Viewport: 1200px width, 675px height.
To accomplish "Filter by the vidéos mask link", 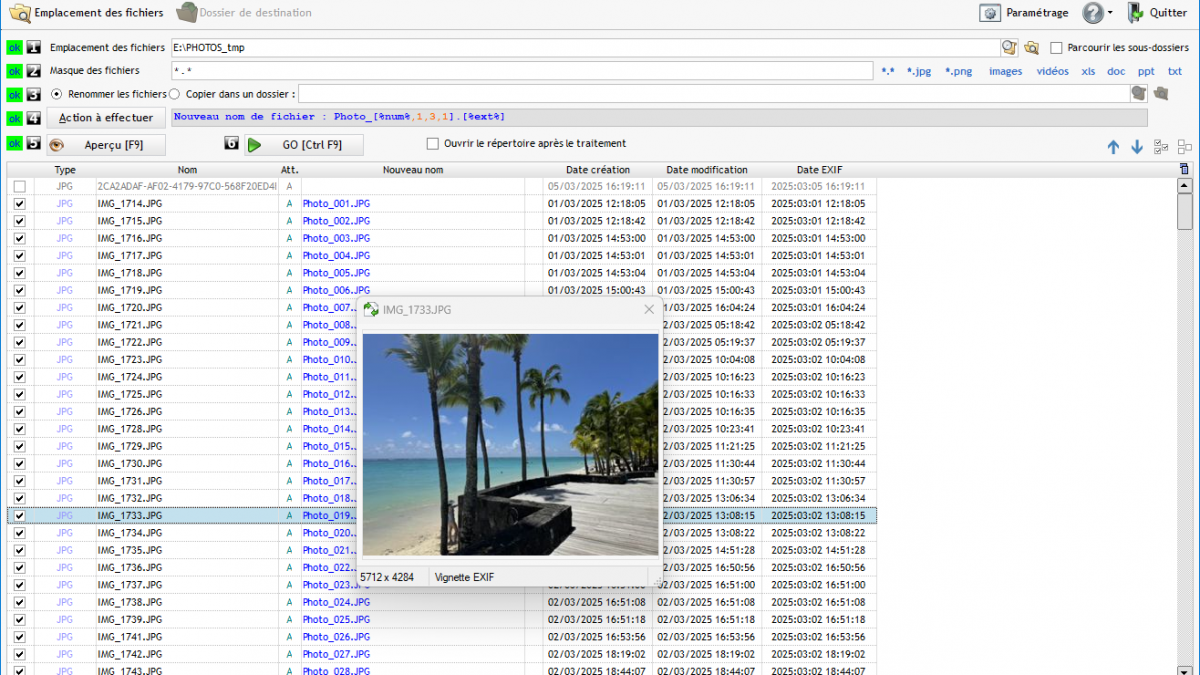I will tap(1052, 71).
